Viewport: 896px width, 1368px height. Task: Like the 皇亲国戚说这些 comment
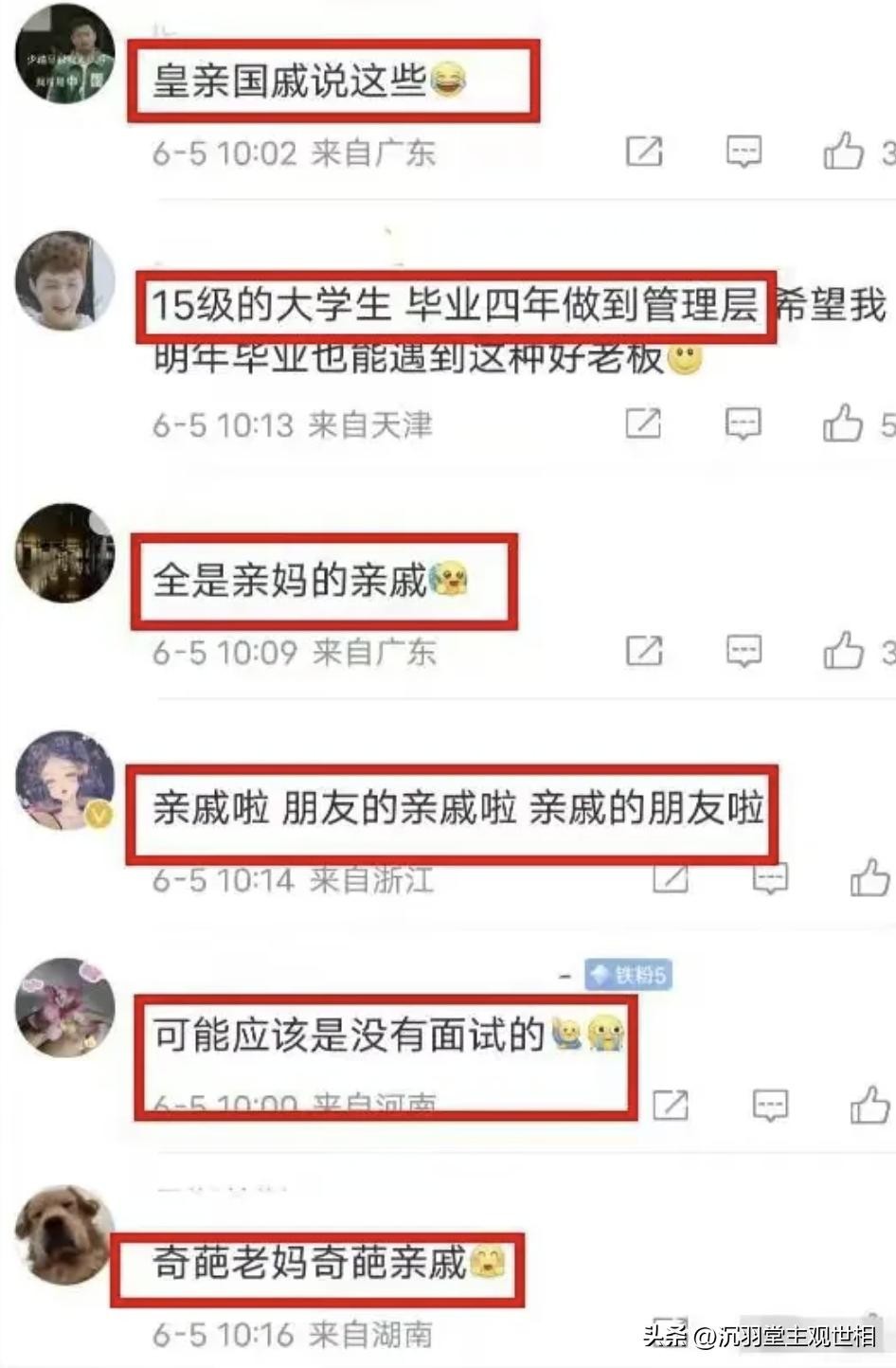point(843,152)
